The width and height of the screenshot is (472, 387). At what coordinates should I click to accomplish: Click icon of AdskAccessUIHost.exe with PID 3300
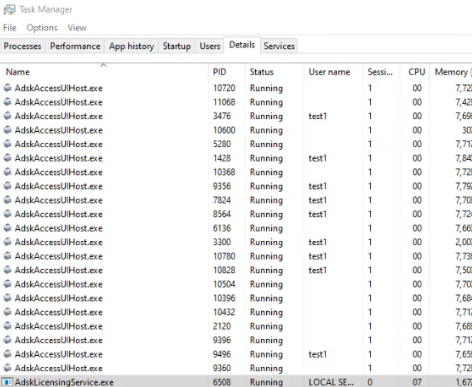click(x=8, y=242)
